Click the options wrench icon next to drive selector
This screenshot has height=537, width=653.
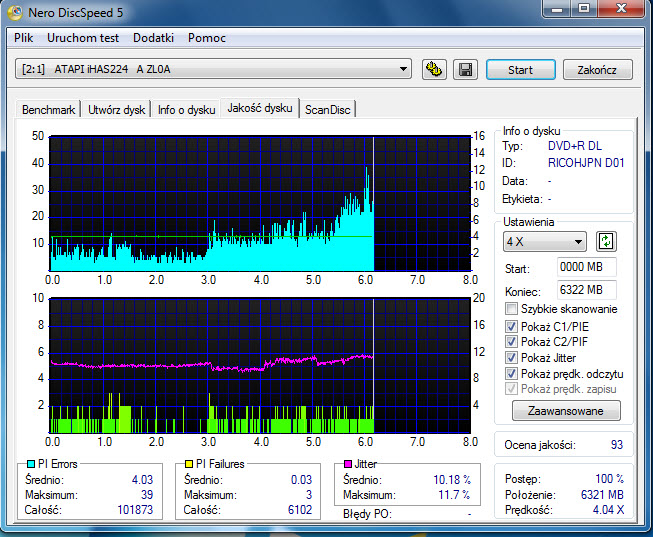434,69
